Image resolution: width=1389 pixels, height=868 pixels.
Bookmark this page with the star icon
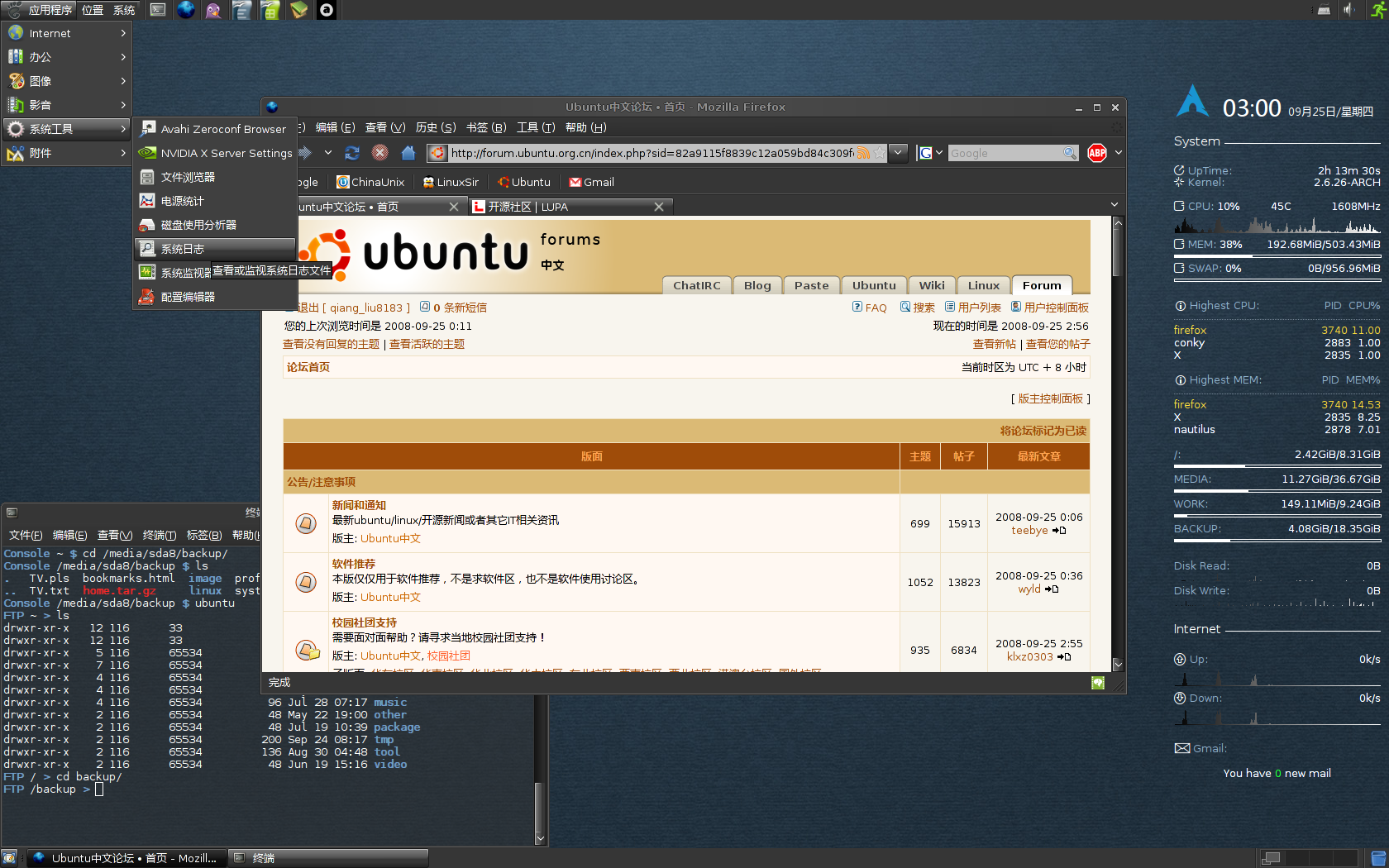click(x=880, y=153)
